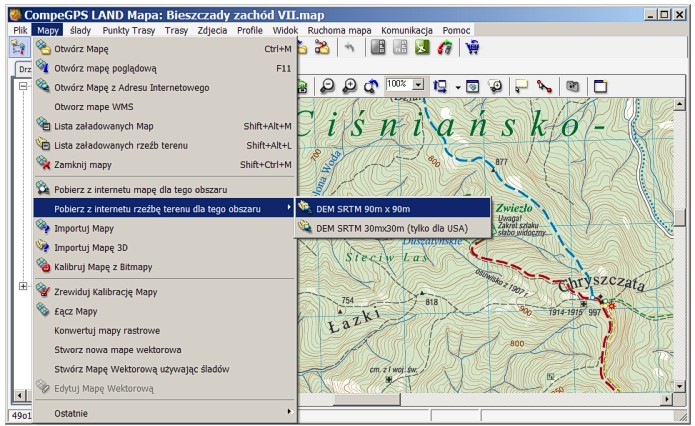Click the map's horizontal scrollbar right arrow
Screen dimensions: 695x426
pos(667,399)
